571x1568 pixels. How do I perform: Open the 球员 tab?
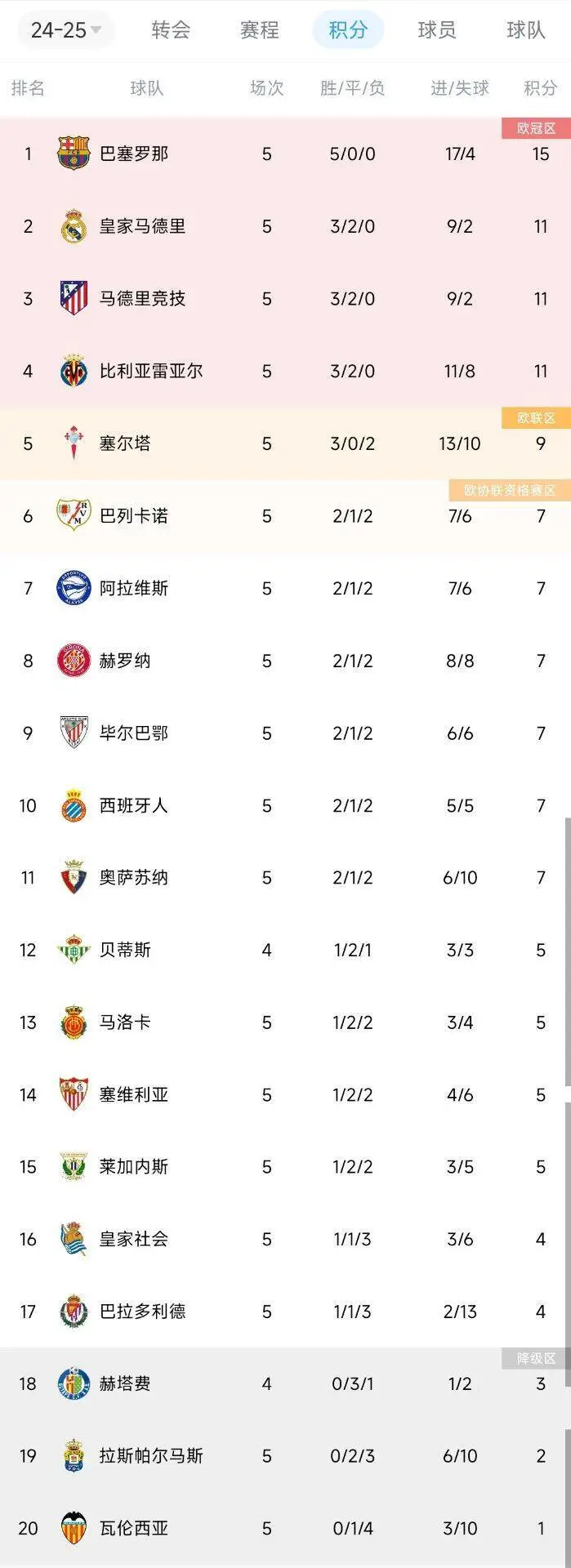[437, 30]
